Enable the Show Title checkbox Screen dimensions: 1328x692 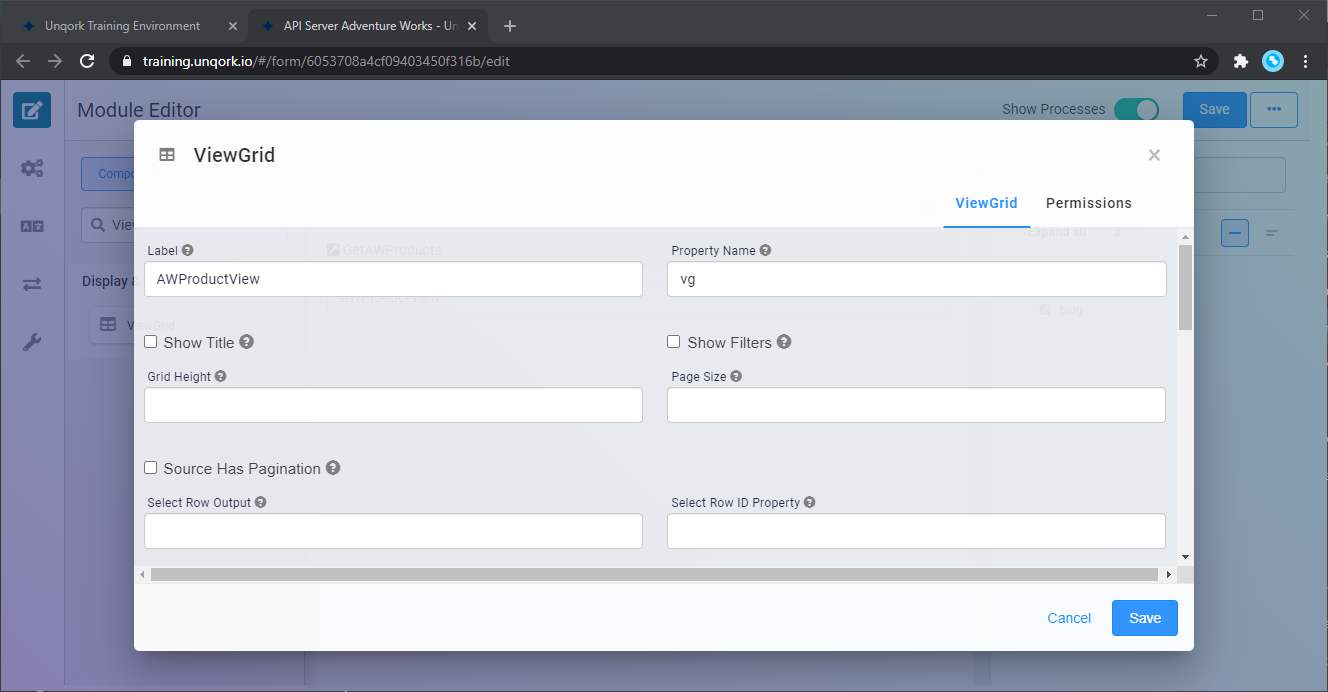(151, 342)
